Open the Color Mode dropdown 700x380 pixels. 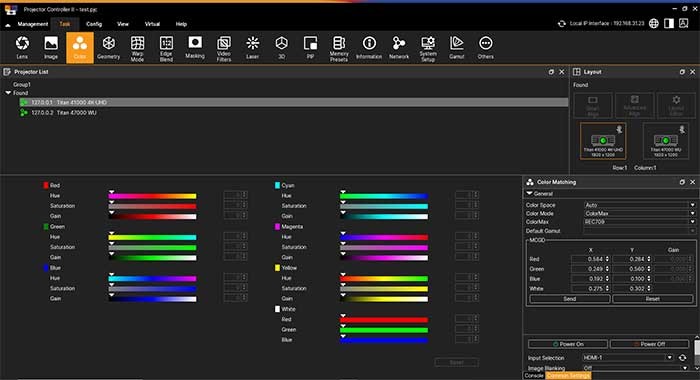[x=640, y=213]
